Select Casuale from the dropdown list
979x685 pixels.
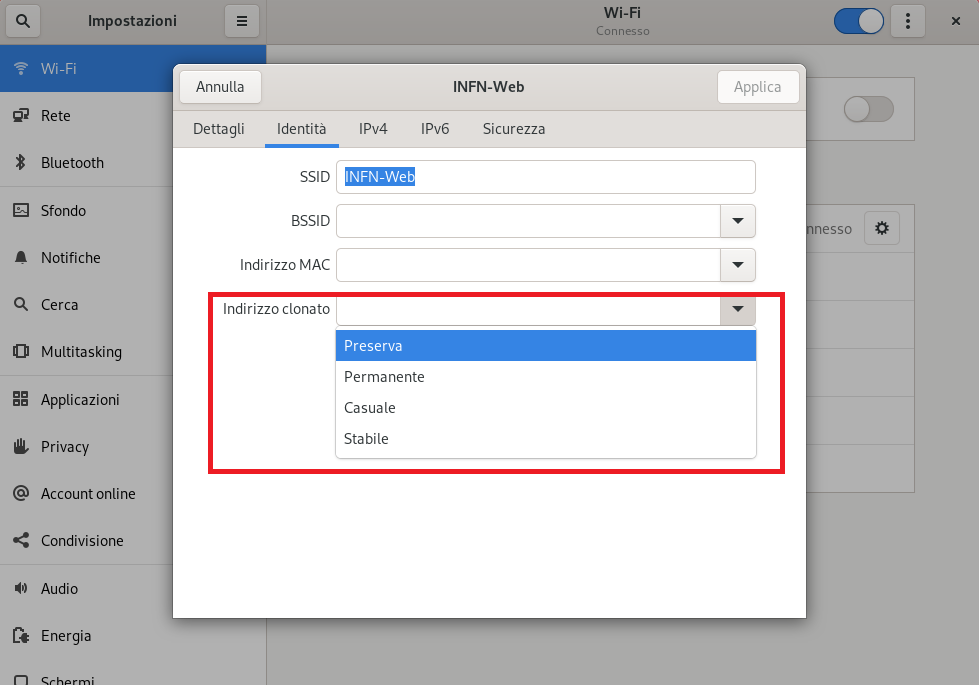[546, 408]
